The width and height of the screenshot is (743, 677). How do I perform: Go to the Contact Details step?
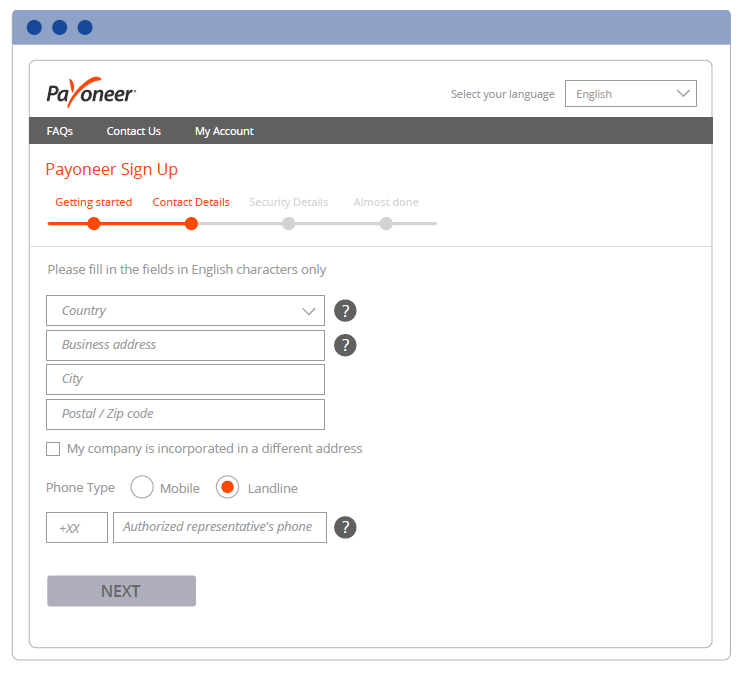pos(191,202)
